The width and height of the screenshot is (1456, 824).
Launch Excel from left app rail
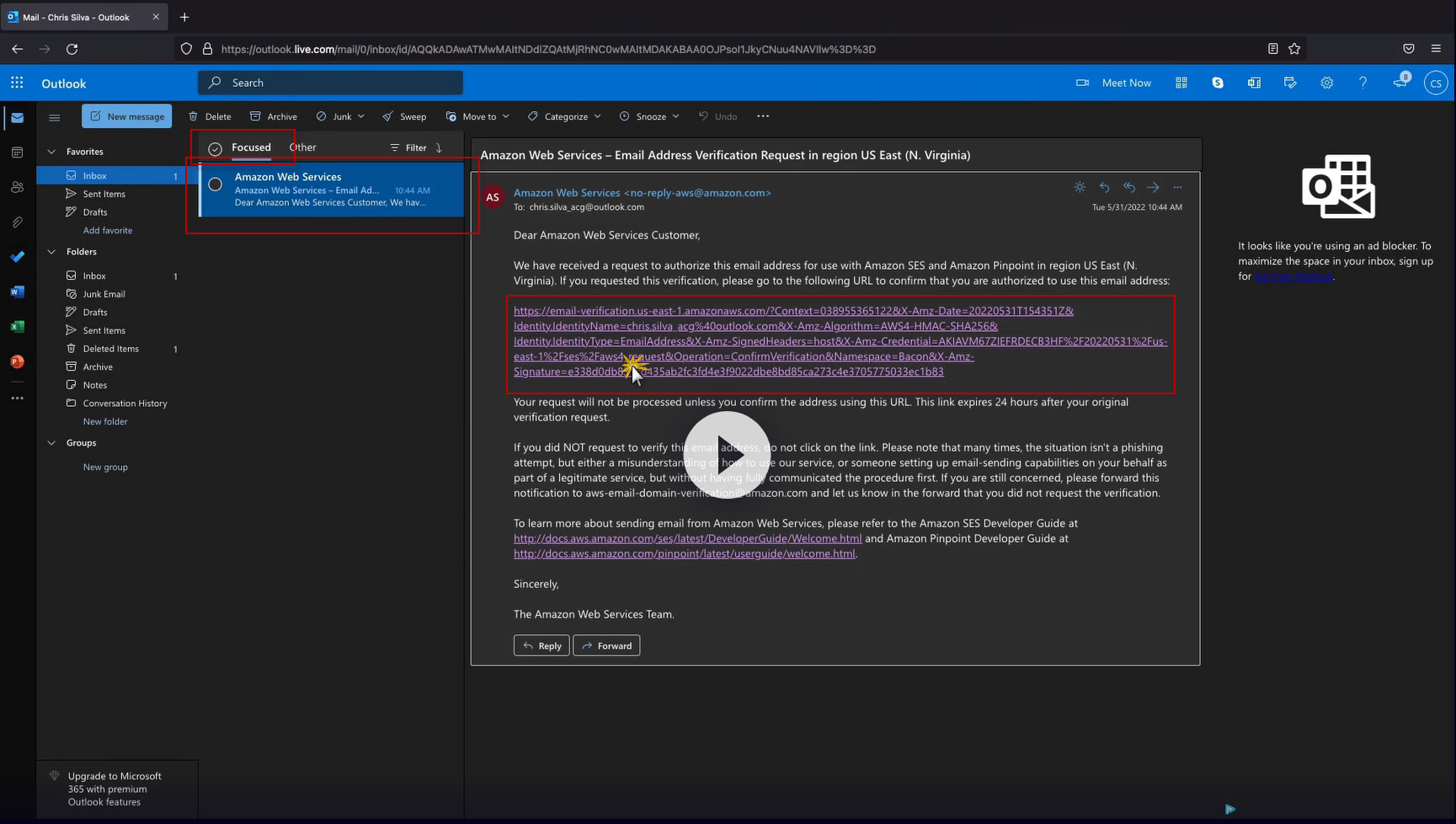(17, 327)
